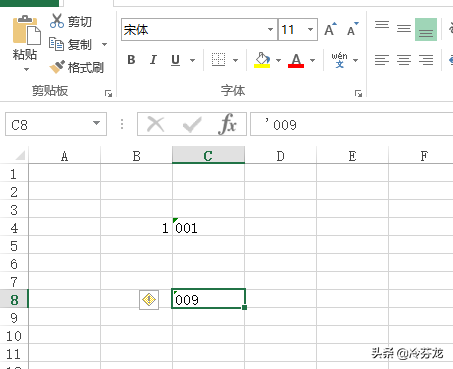
Task: Toggle Italic formatting
Action: (x=153, y=60)
